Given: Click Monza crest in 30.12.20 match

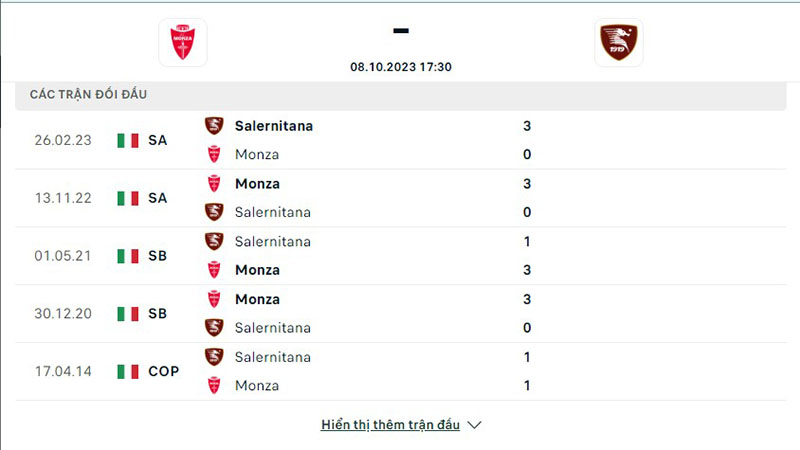Looking at the screenshot, I should [x=214, y=299].
